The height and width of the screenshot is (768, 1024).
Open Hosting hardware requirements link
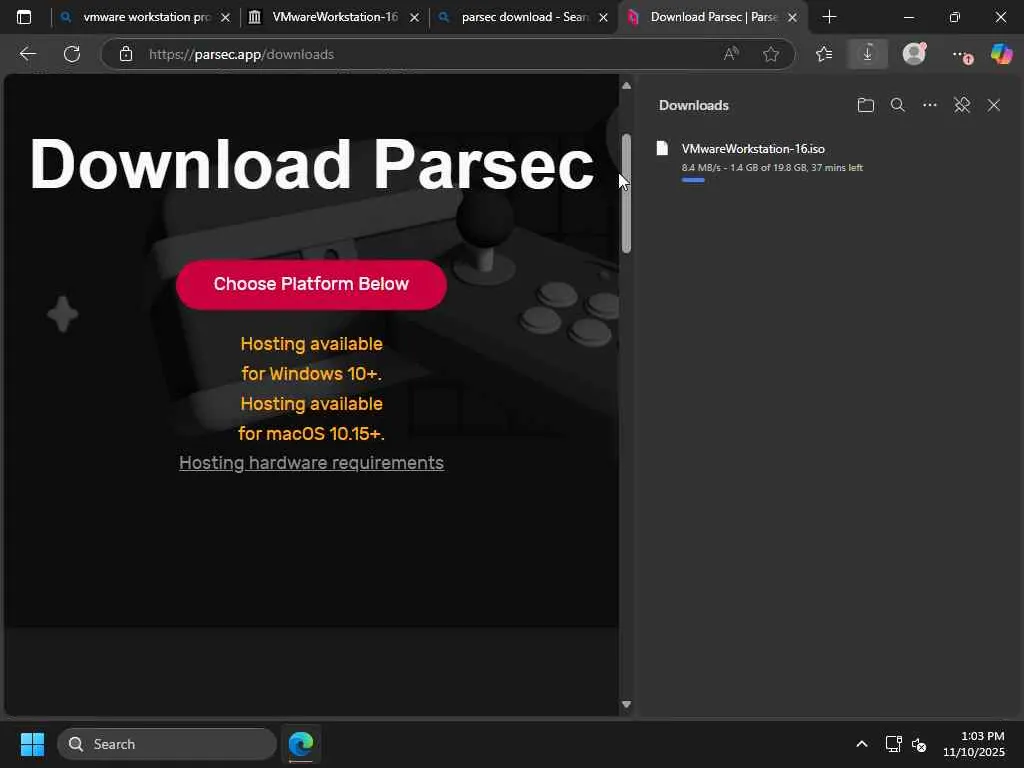click(x=312, y=462)
